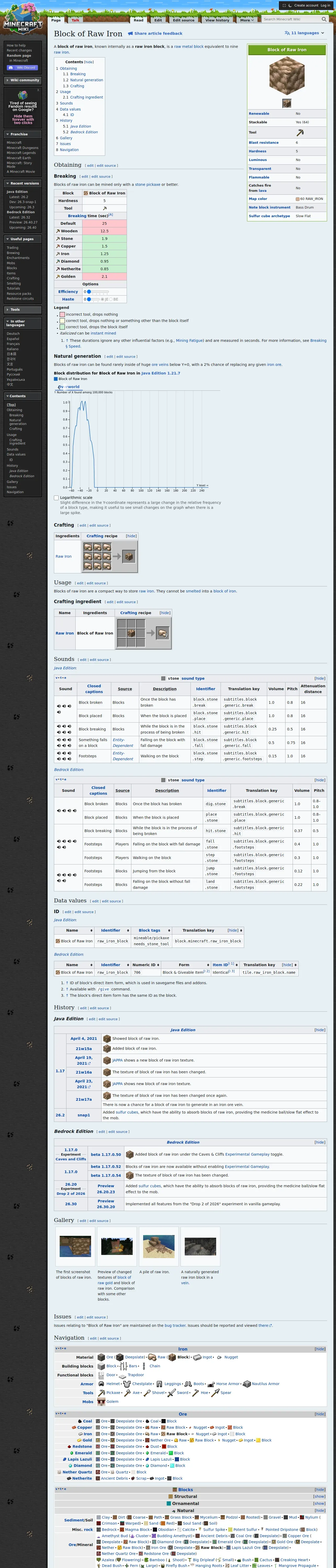Click the Golden pickaxe icon in Breaking table
This screenshot has width=336, height=1568.
58,276
